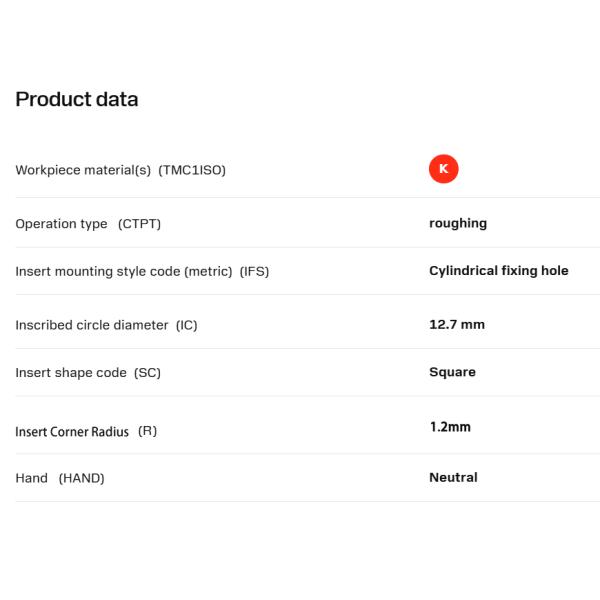The image size is (600, 600).
Task: Click the red K workpiece material icon
Action: click(443, 169)
